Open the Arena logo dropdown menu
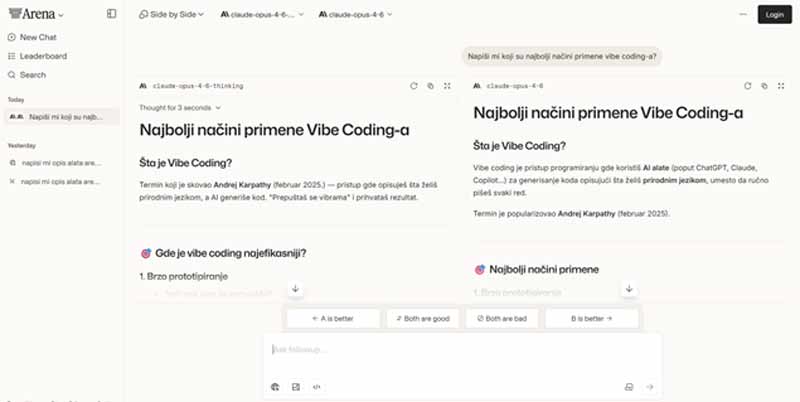 (x=34, y=15)
